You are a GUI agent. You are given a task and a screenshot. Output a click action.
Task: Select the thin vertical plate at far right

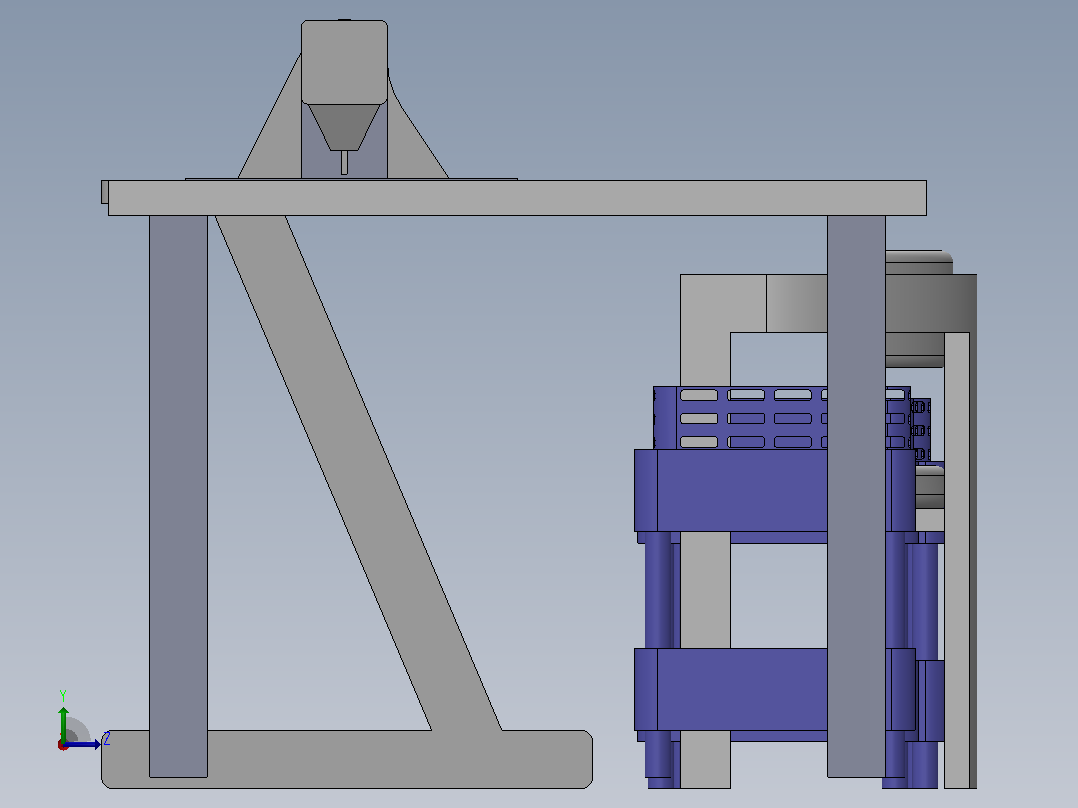click(x=957, y=560)
